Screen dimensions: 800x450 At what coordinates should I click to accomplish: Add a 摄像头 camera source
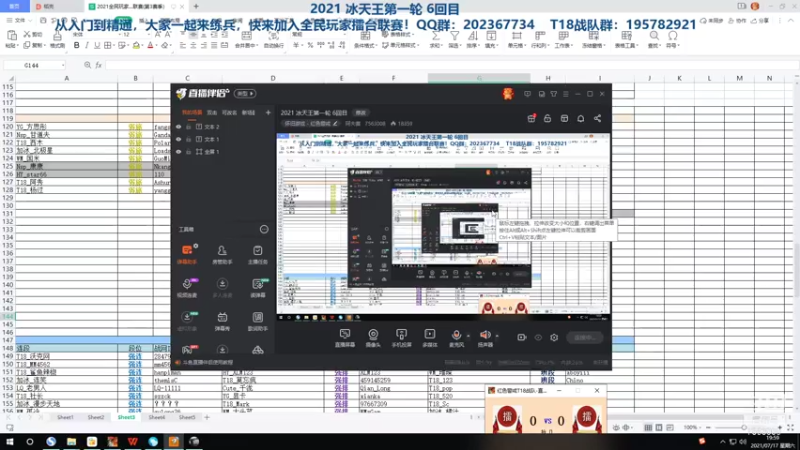pos(373,337)
